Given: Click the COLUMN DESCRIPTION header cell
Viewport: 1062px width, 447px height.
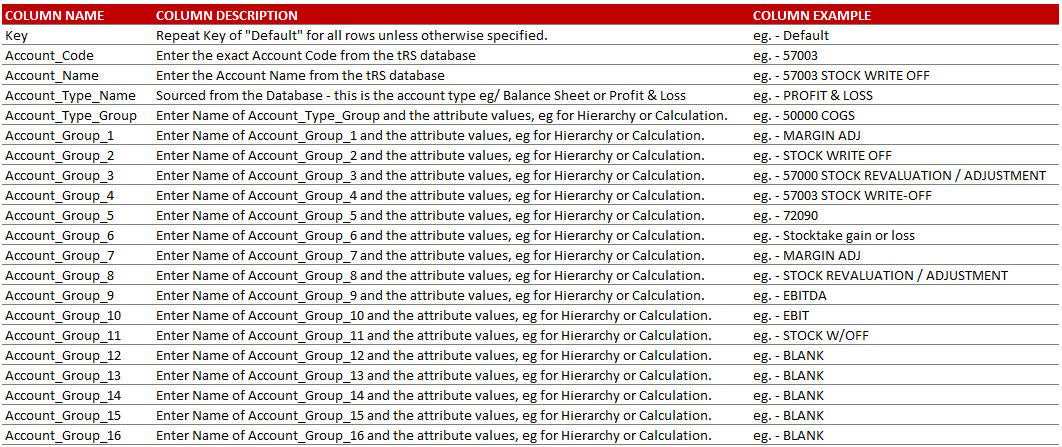Looking at the screenshot, I should click(x=227, y=15).
